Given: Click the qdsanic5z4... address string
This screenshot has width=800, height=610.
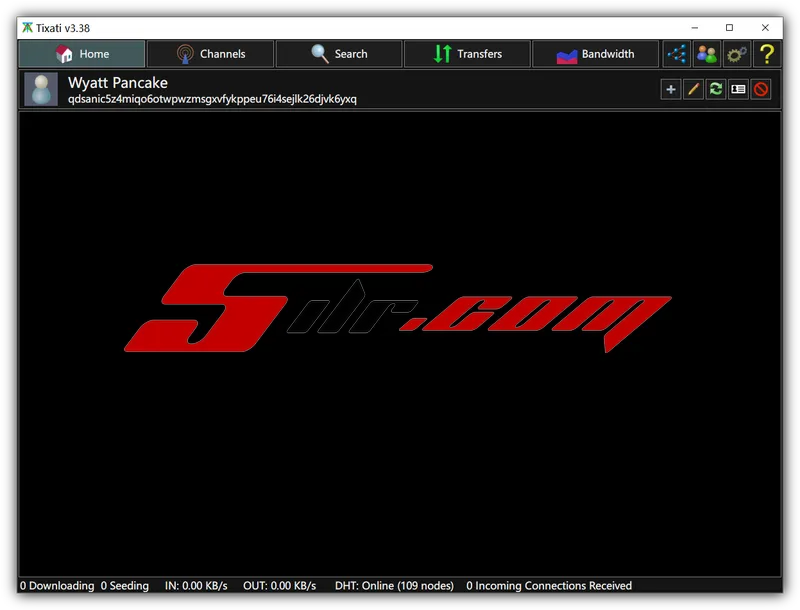Looking at the screenshot, I should (x=212, y=99).
